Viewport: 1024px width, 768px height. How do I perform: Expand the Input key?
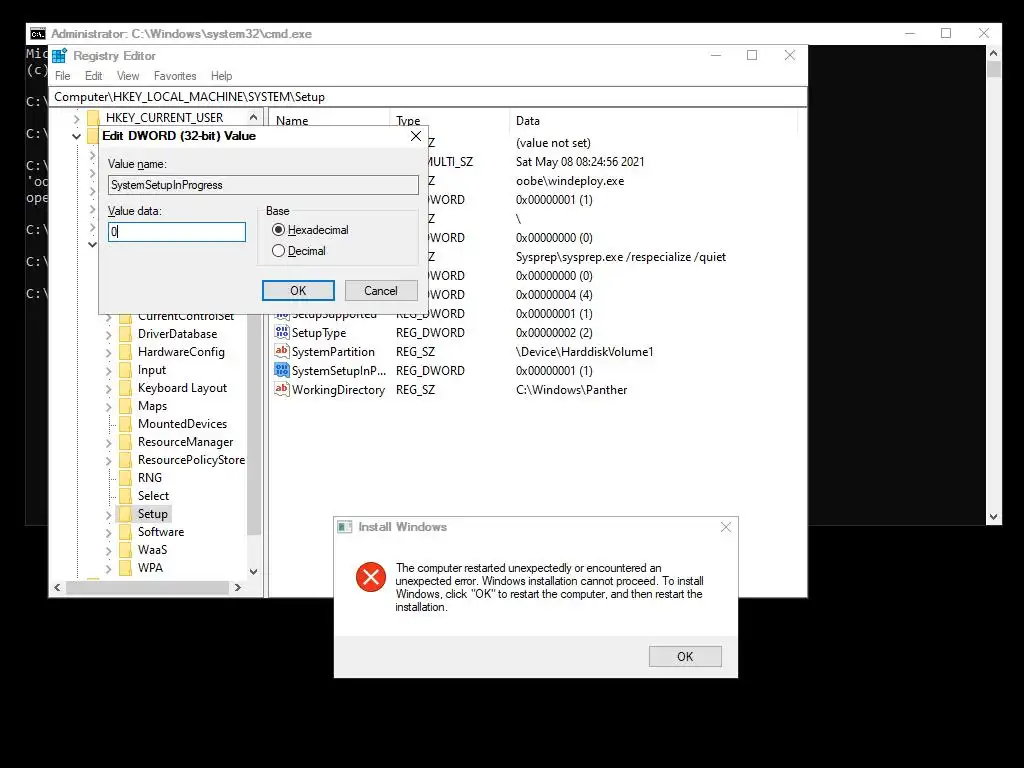pos(108,370)
